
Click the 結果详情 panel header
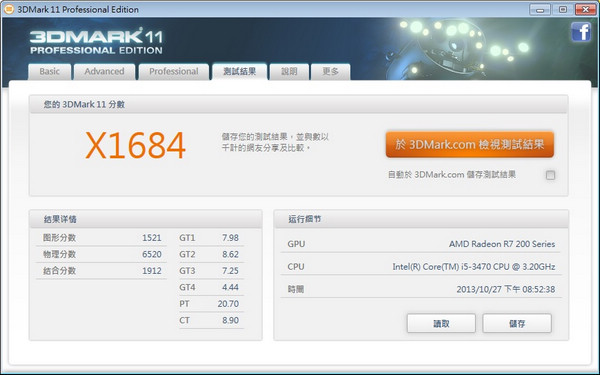click(x=145, y=219)
